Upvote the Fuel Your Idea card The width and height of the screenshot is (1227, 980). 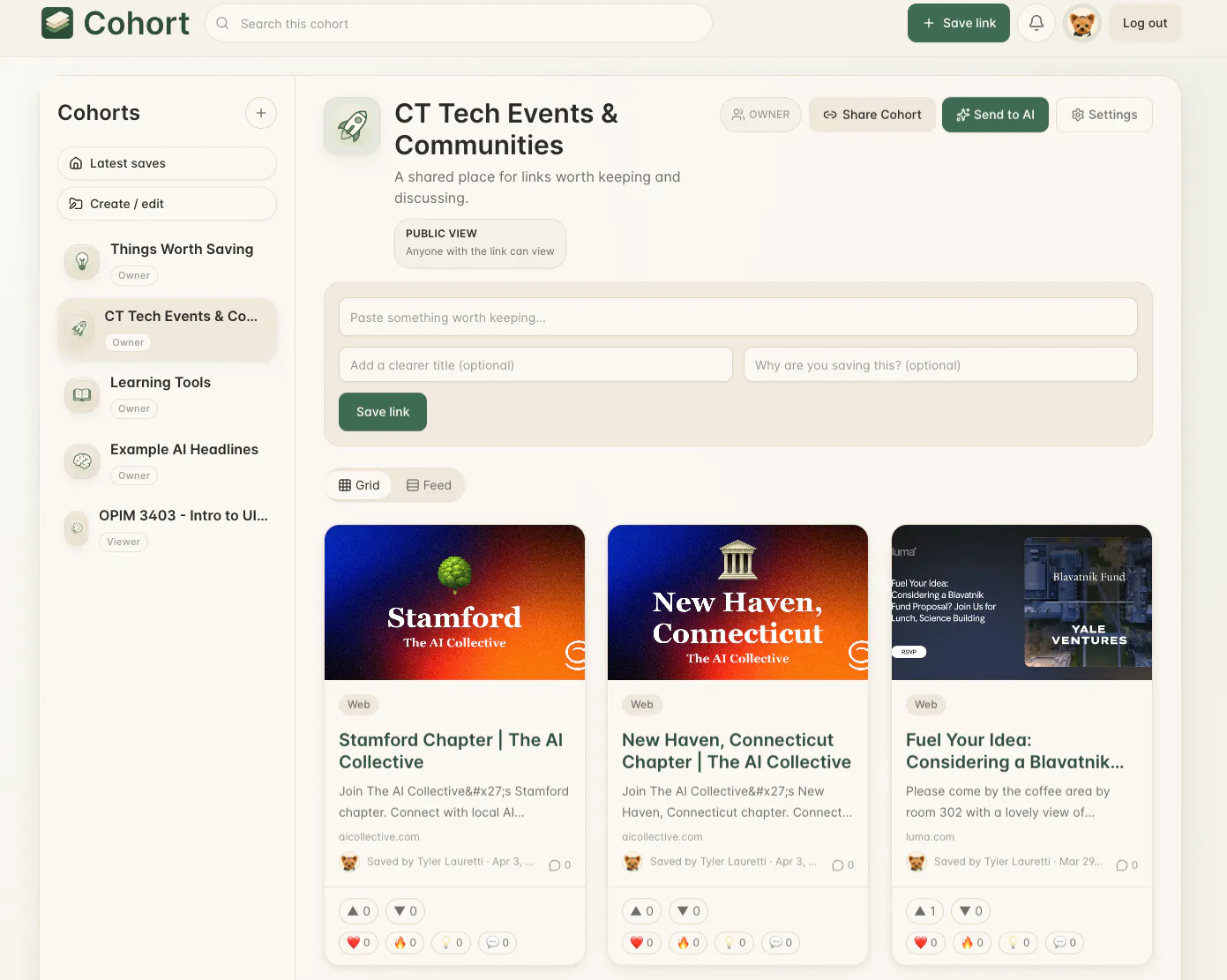(925, 911)
